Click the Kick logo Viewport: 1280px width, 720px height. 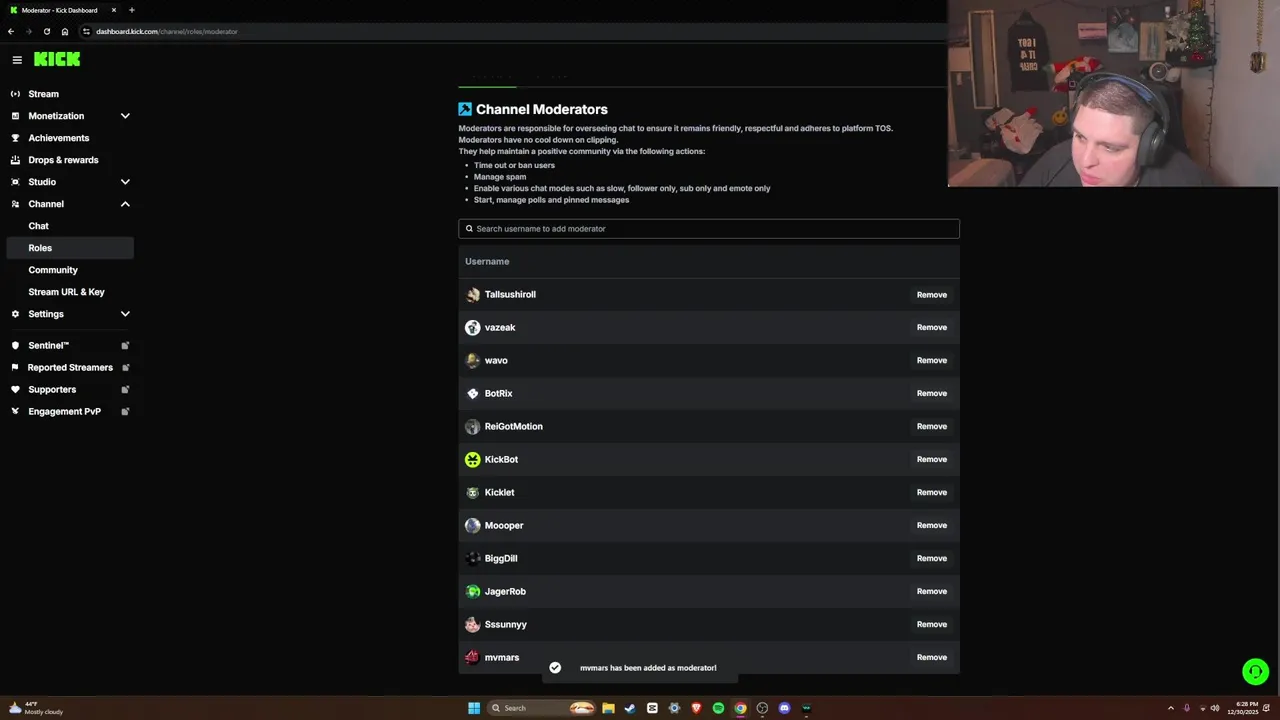point(57,59)
